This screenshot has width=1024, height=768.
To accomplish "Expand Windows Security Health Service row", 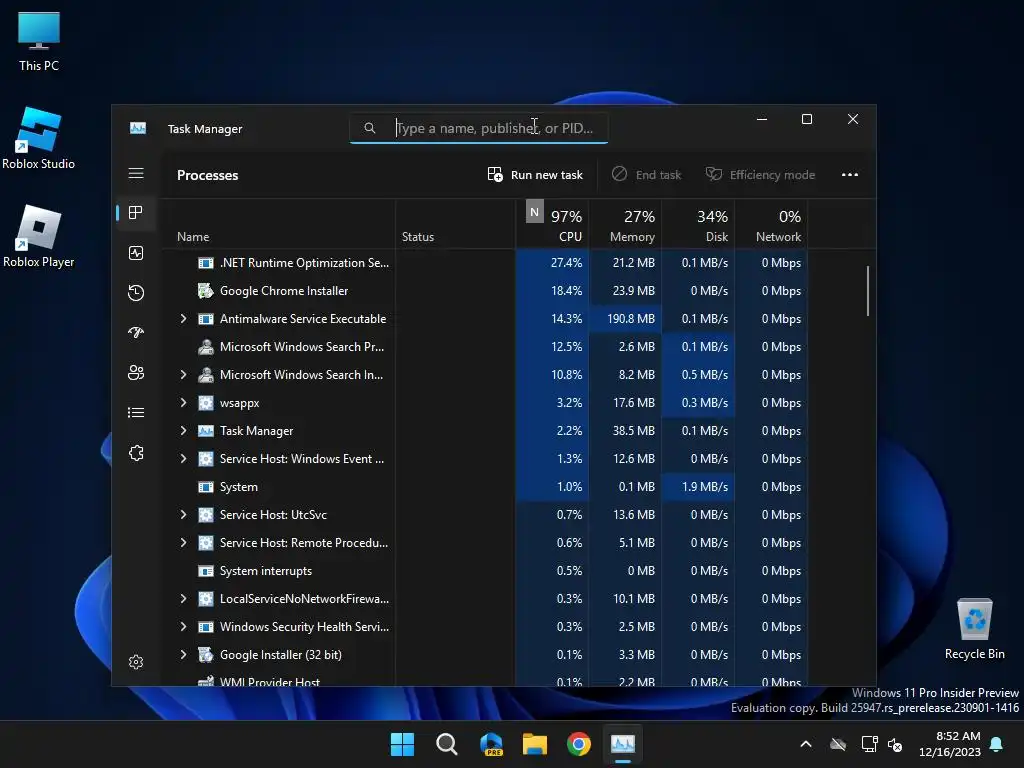I will pyautogui.click(x=184, y=626).
